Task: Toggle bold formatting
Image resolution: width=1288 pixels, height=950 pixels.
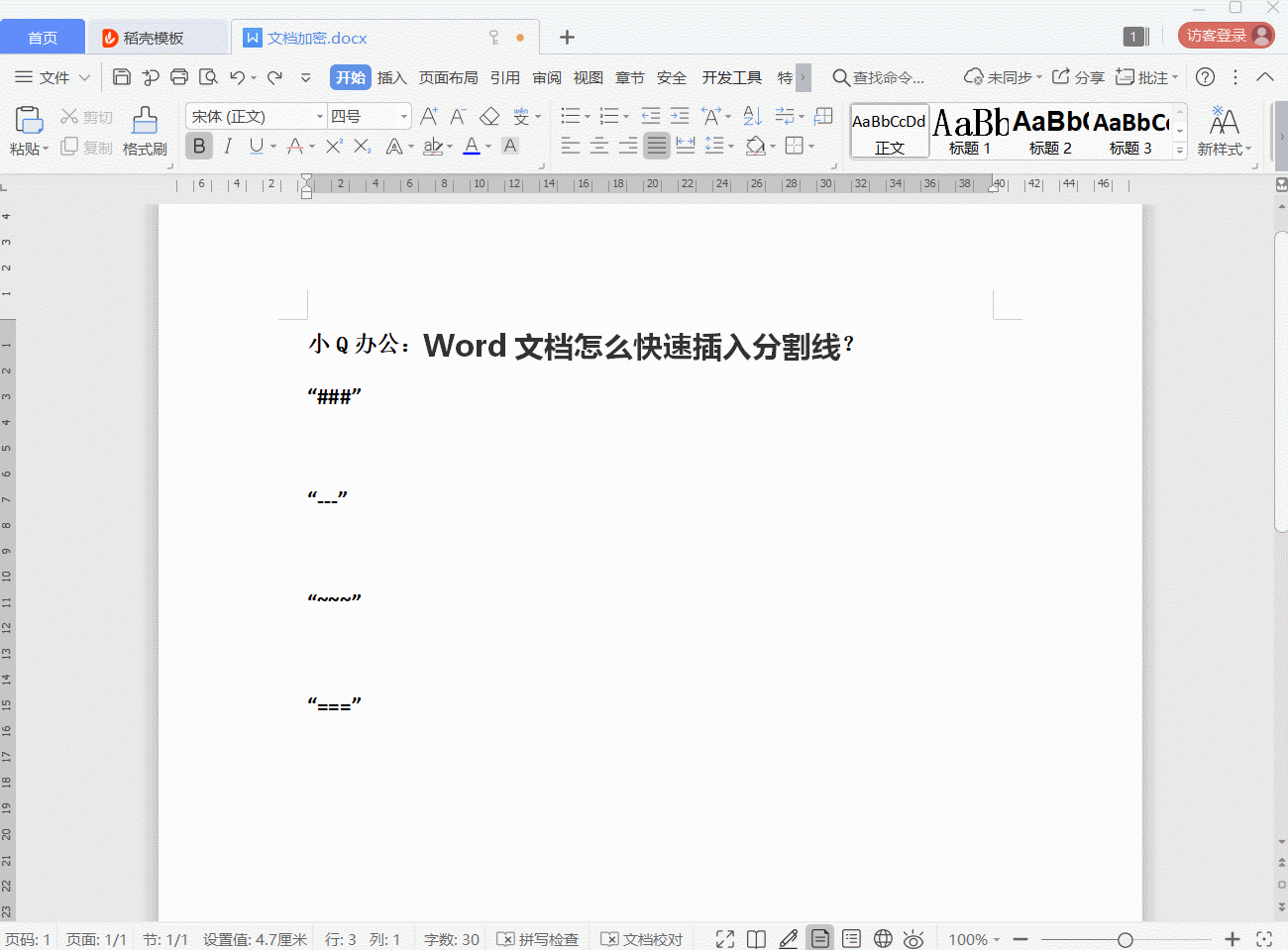Action: tap(199, 147)
